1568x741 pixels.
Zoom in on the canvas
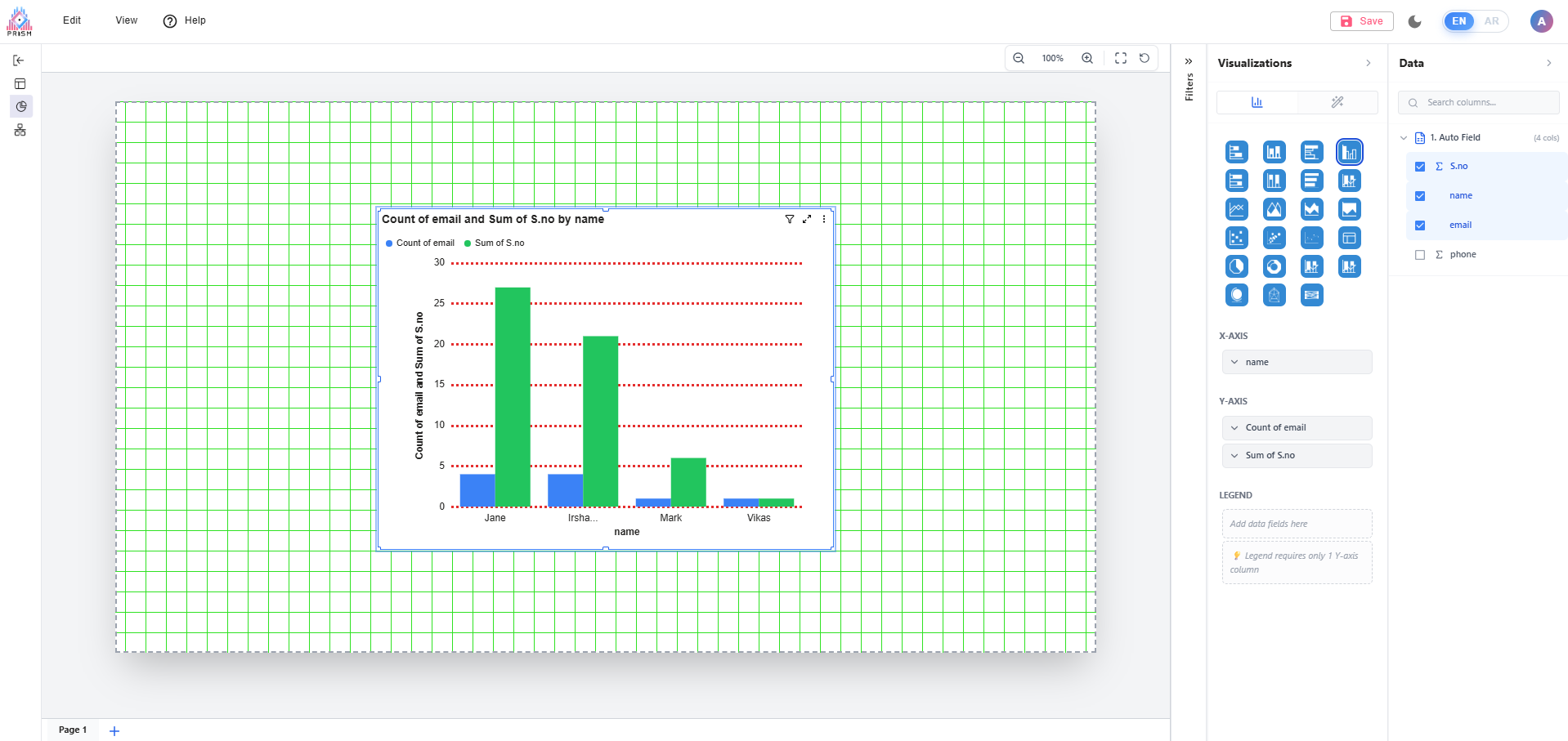pyautogui.click(x=1086, y=58)
